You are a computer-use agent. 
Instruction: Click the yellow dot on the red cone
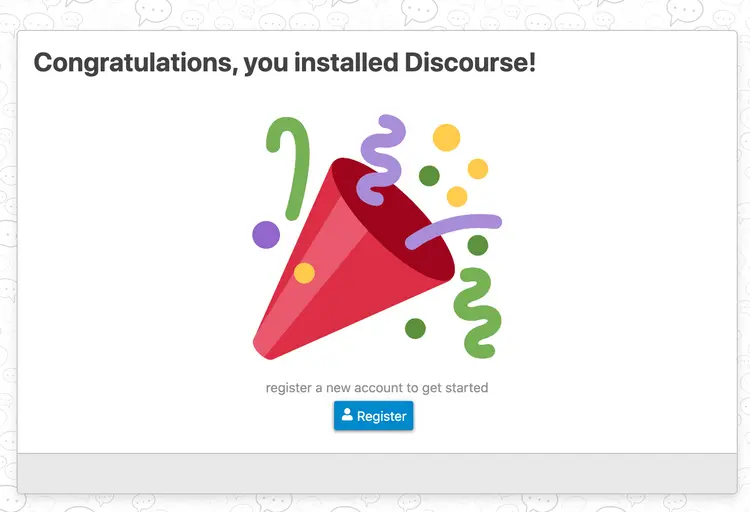pyautogui.click(x=304, y=273)
